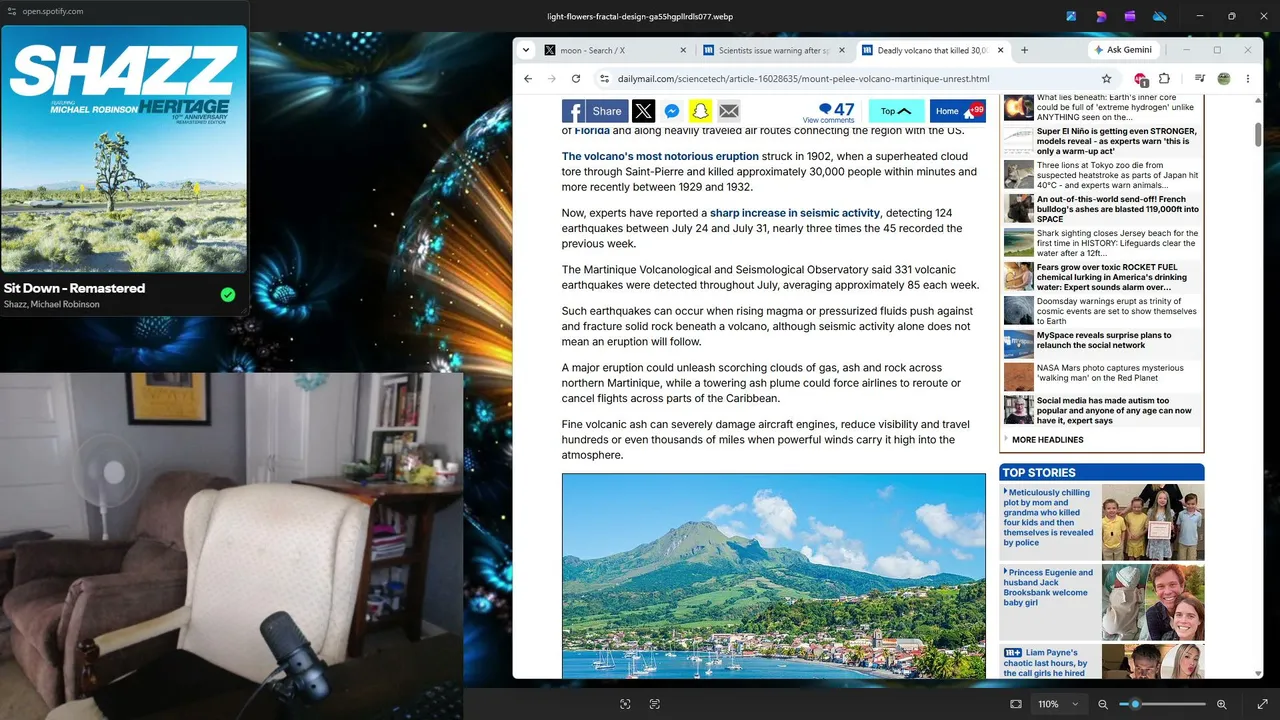The image size is (1280, 720).
Task: Open Chrome tab search dropdown
Action: (x=526, y=50)
